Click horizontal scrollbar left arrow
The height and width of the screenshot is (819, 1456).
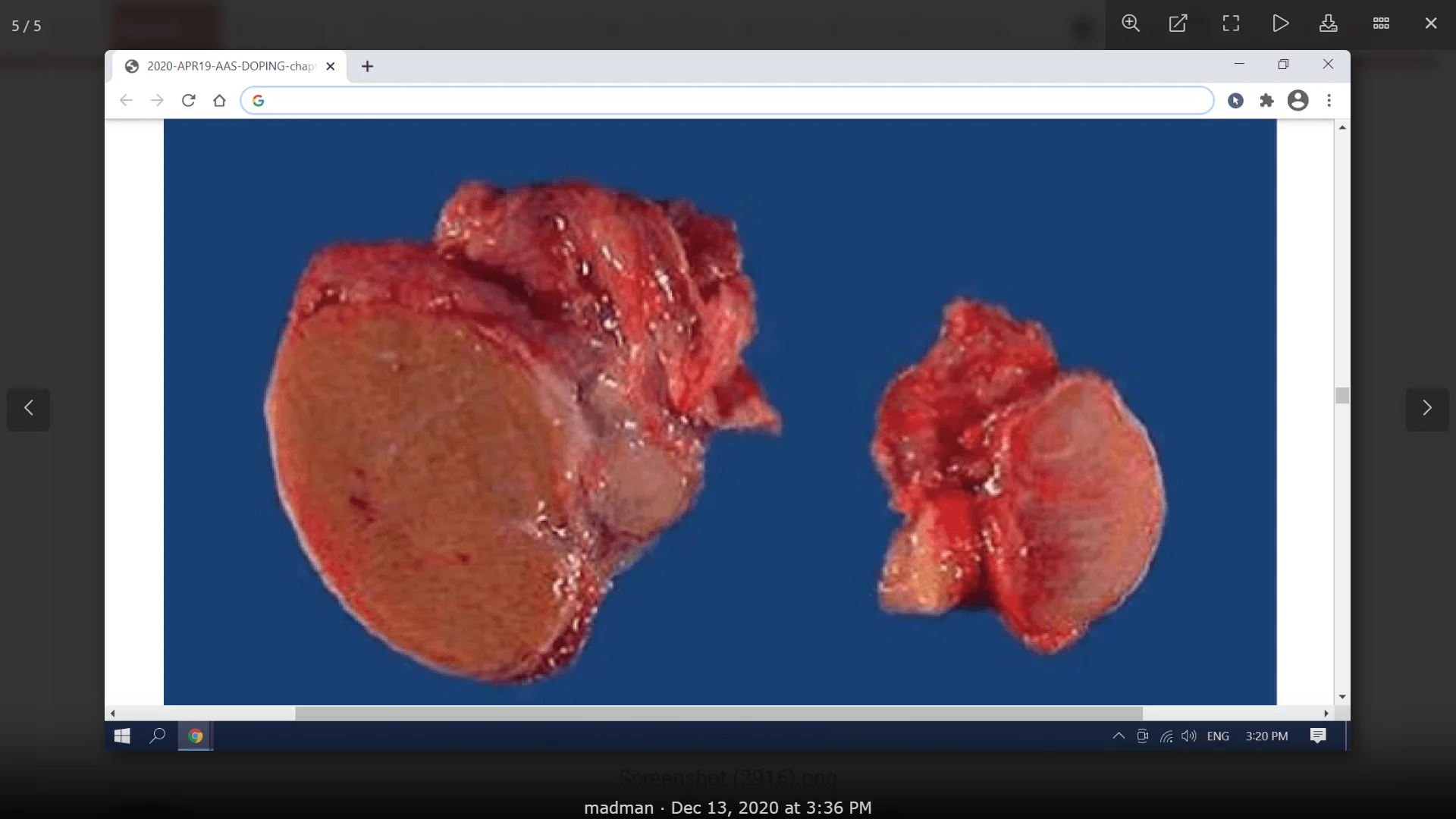tap(113, 713)
